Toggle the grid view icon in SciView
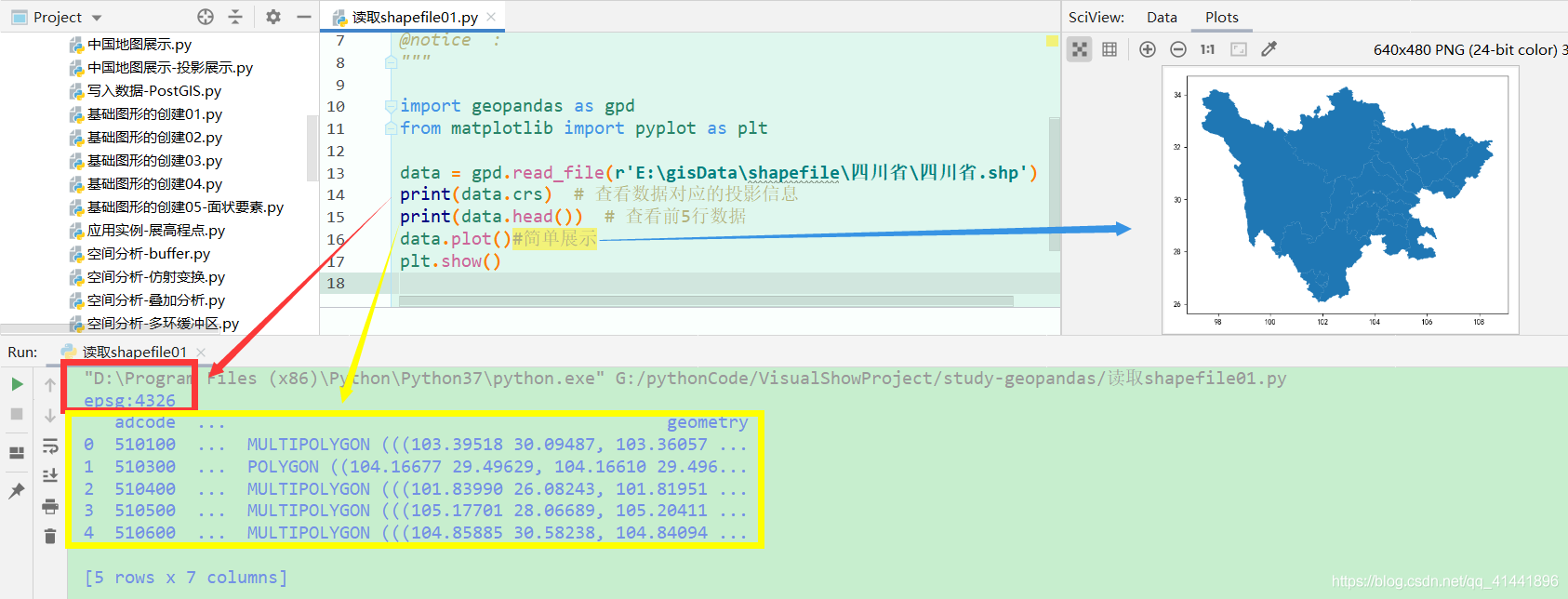The image size is (1568, 599). [x=1110, y=49]
